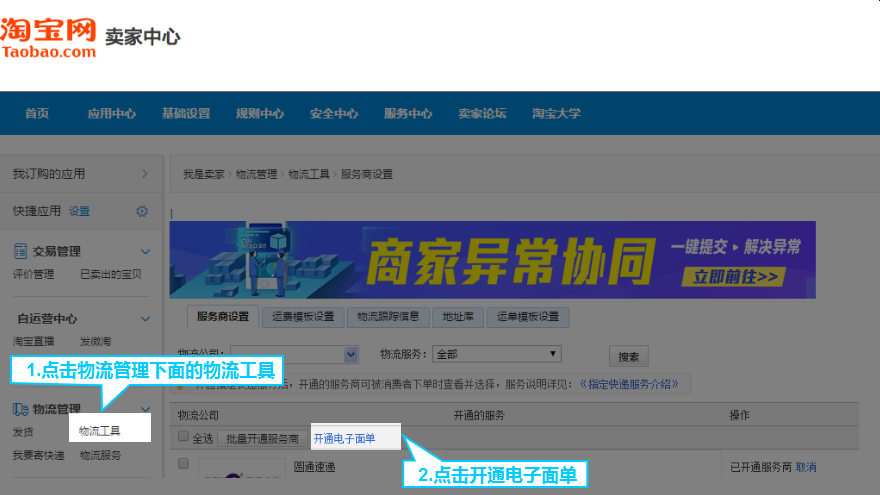Screen dimensions: 880x495
Task: Click the 搜索 button
Action: coord(629,356)
